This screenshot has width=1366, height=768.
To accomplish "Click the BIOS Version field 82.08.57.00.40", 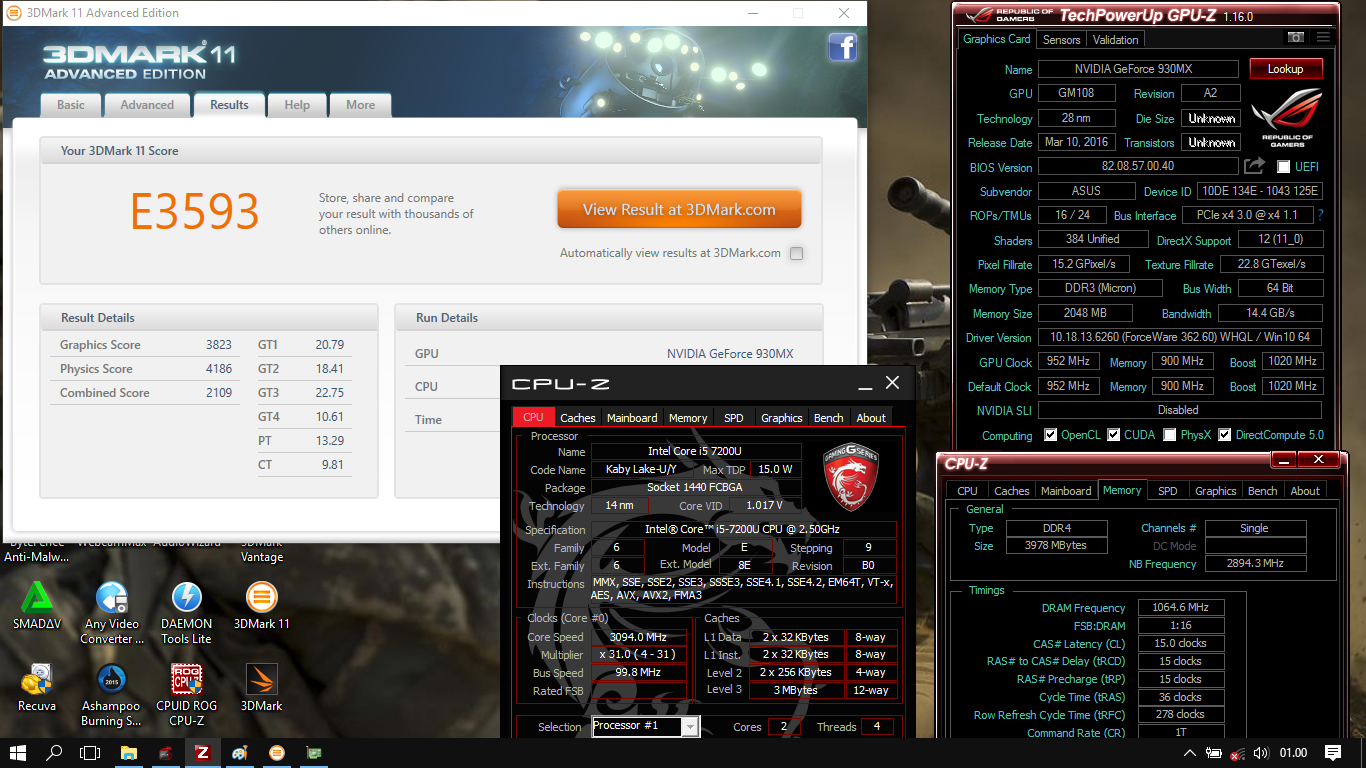I will pos(1138,167).
